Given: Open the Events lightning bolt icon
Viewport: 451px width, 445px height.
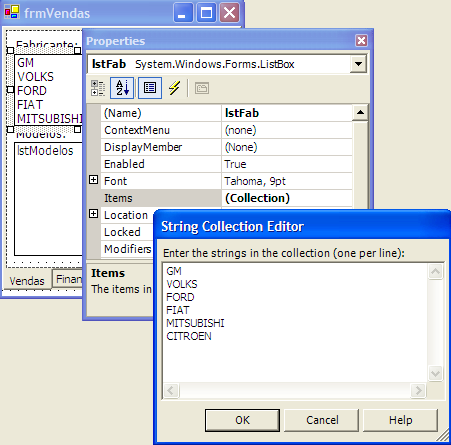Looking at the screenshot, I should [174, 88].
